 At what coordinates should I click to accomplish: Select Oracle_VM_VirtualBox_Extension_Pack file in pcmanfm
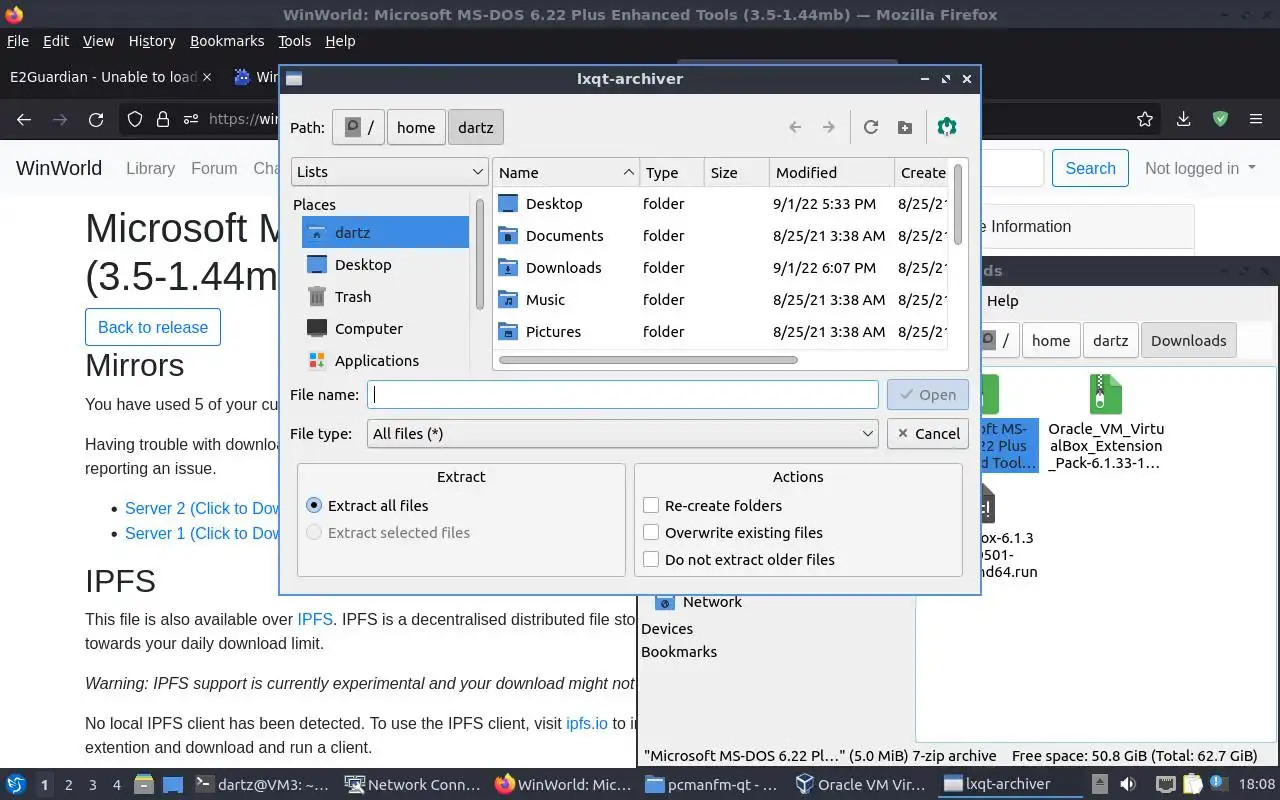point(1105,421)
